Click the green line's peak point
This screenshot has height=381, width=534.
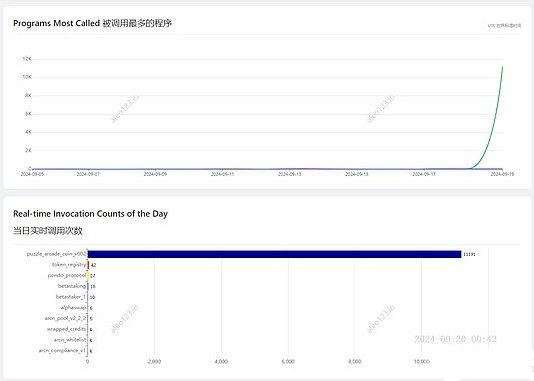[x=502, y=67]
